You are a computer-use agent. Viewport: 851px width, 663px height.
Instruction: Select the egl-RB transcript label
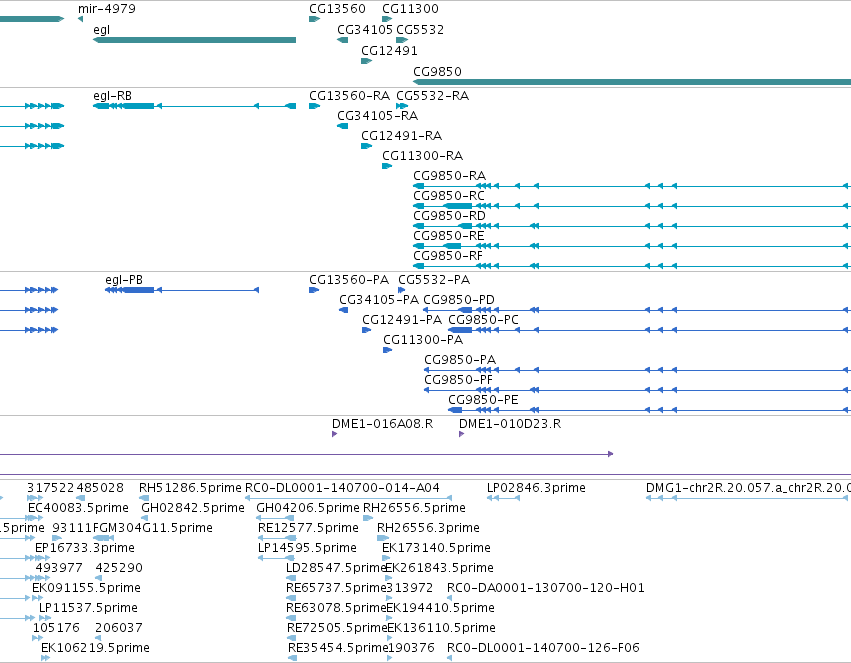[112, 96]
